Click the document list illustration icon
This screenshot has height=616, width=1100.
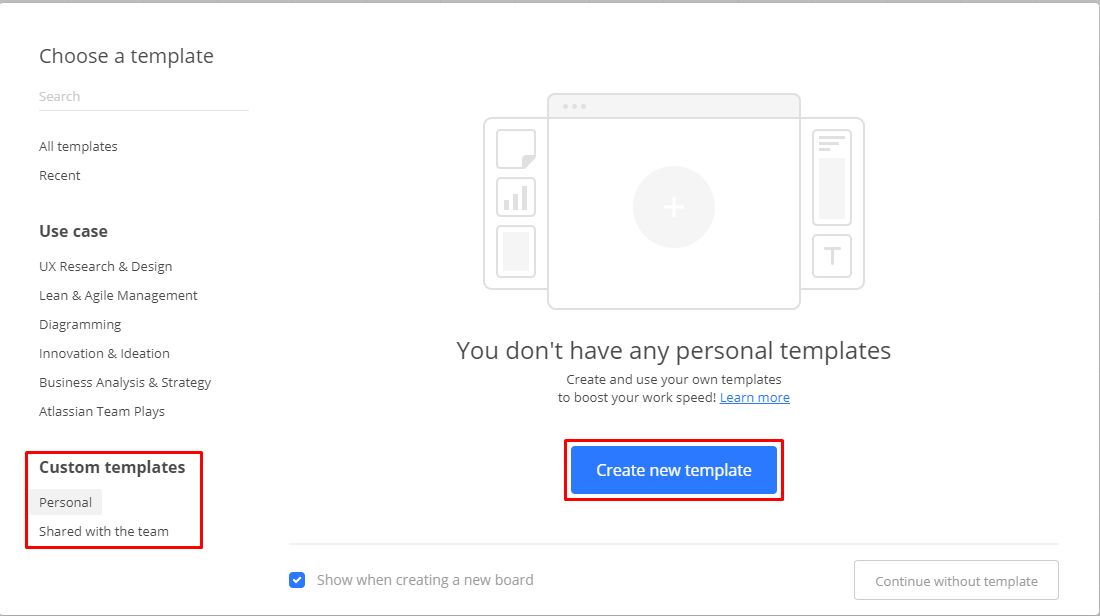tap(831, 177)
